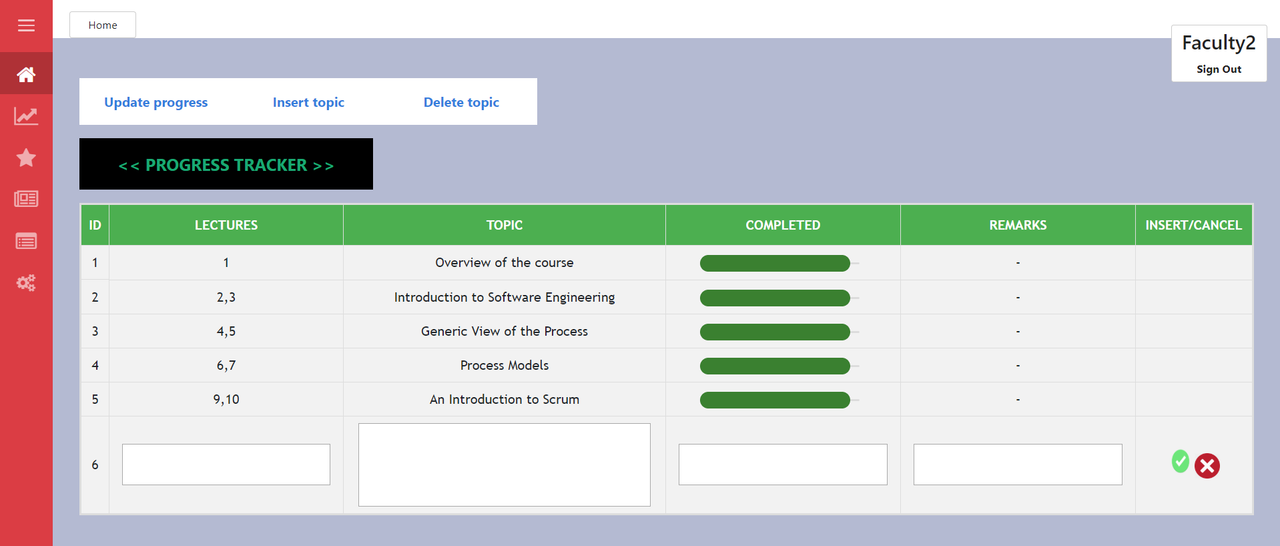The width and height of the screenshot is (1280, 546).
Task: Focus the Topic text area in row 6
Action: click(504, 464)
